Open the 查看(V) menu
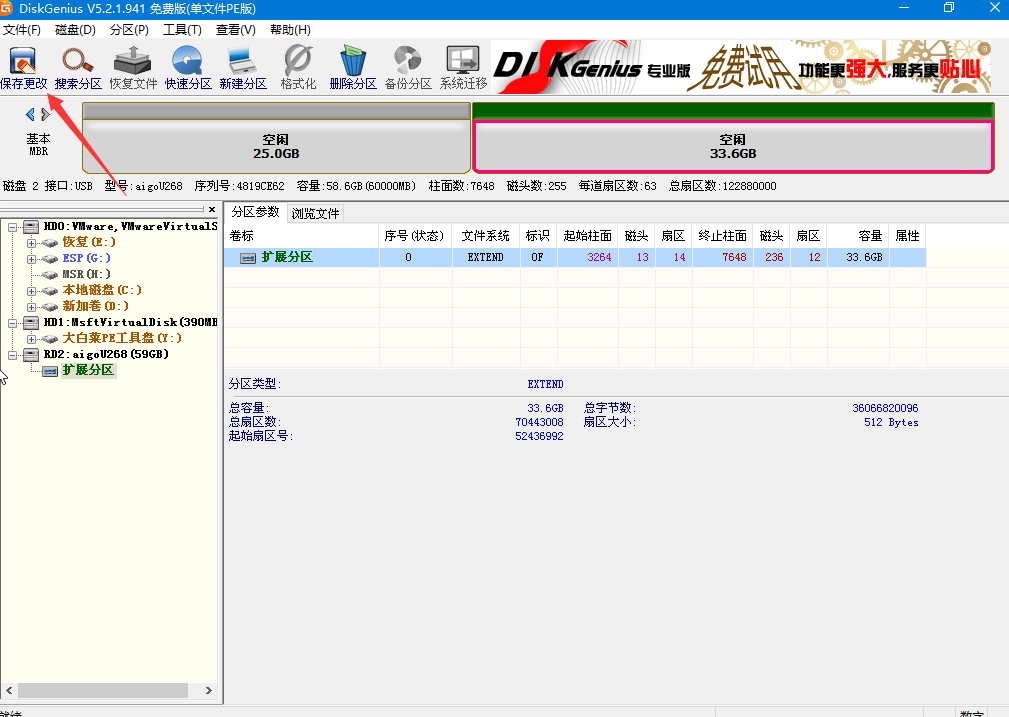 tap(236, 30)
